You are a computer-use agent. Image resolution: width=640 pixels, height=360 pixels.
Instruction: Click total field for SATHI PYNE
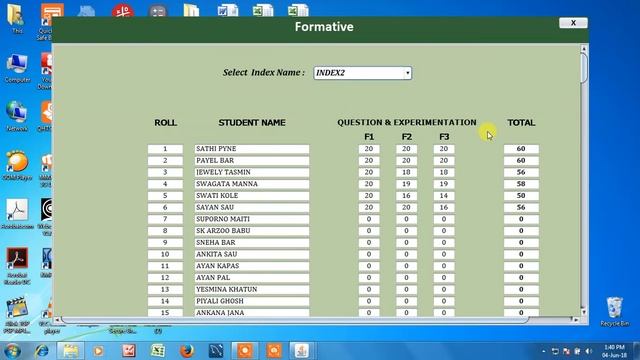coord(521,149)
